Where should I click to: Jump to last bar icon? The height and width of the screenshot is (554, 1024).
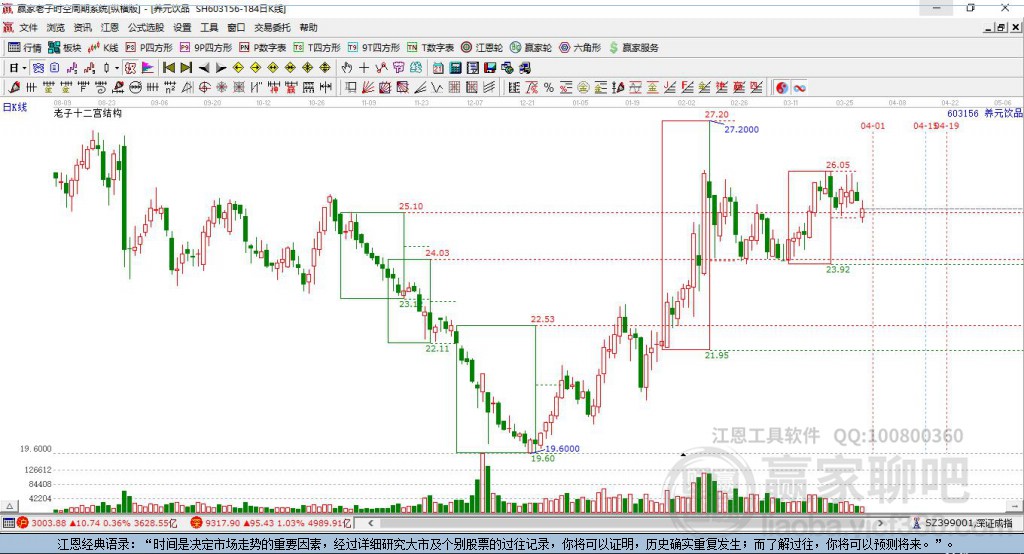(186, 68)
